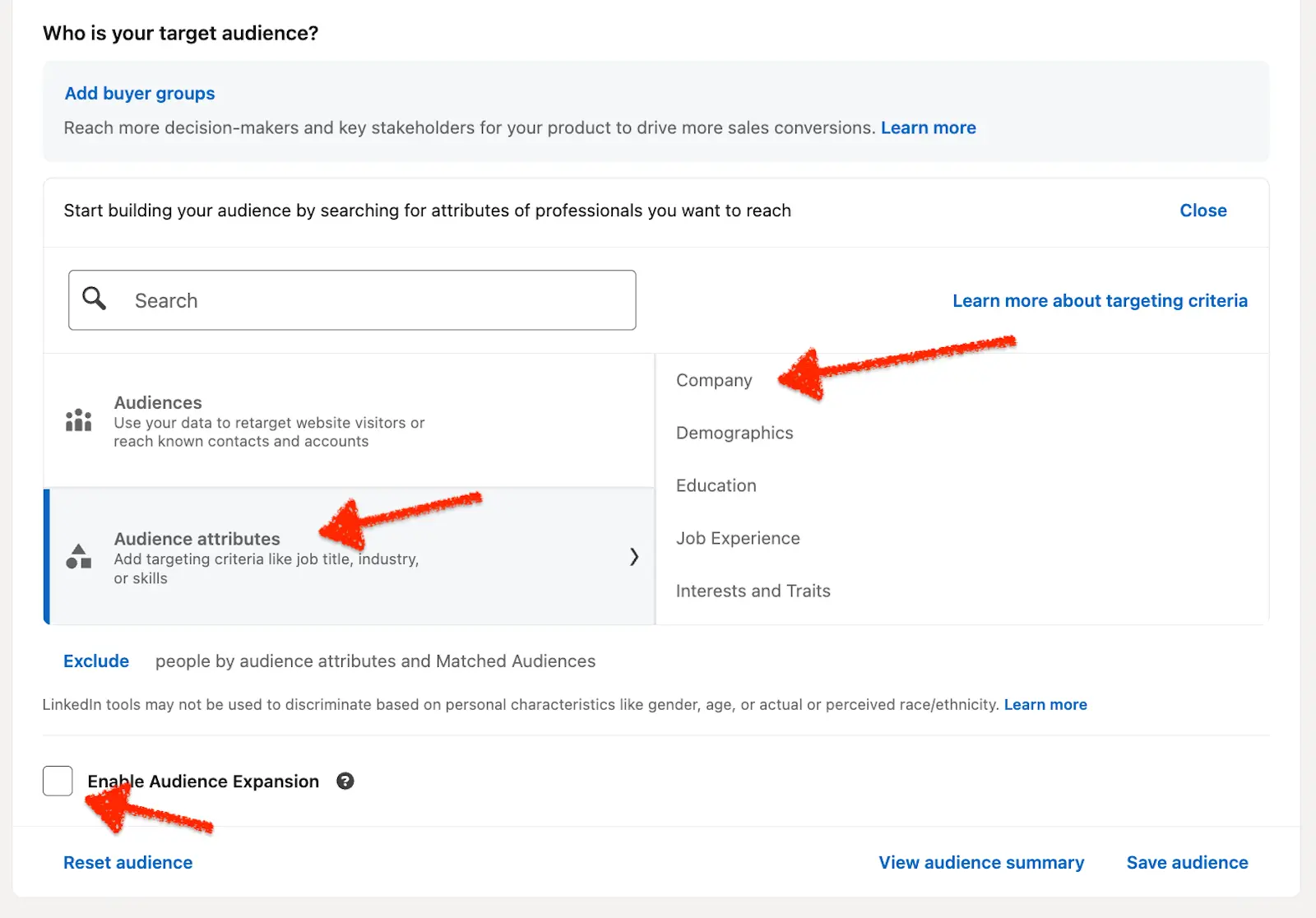The width and height of the screenshot is (1316, 918).
Task: Expand Audience attributes with chevron arrow
Action: point(633,557)
